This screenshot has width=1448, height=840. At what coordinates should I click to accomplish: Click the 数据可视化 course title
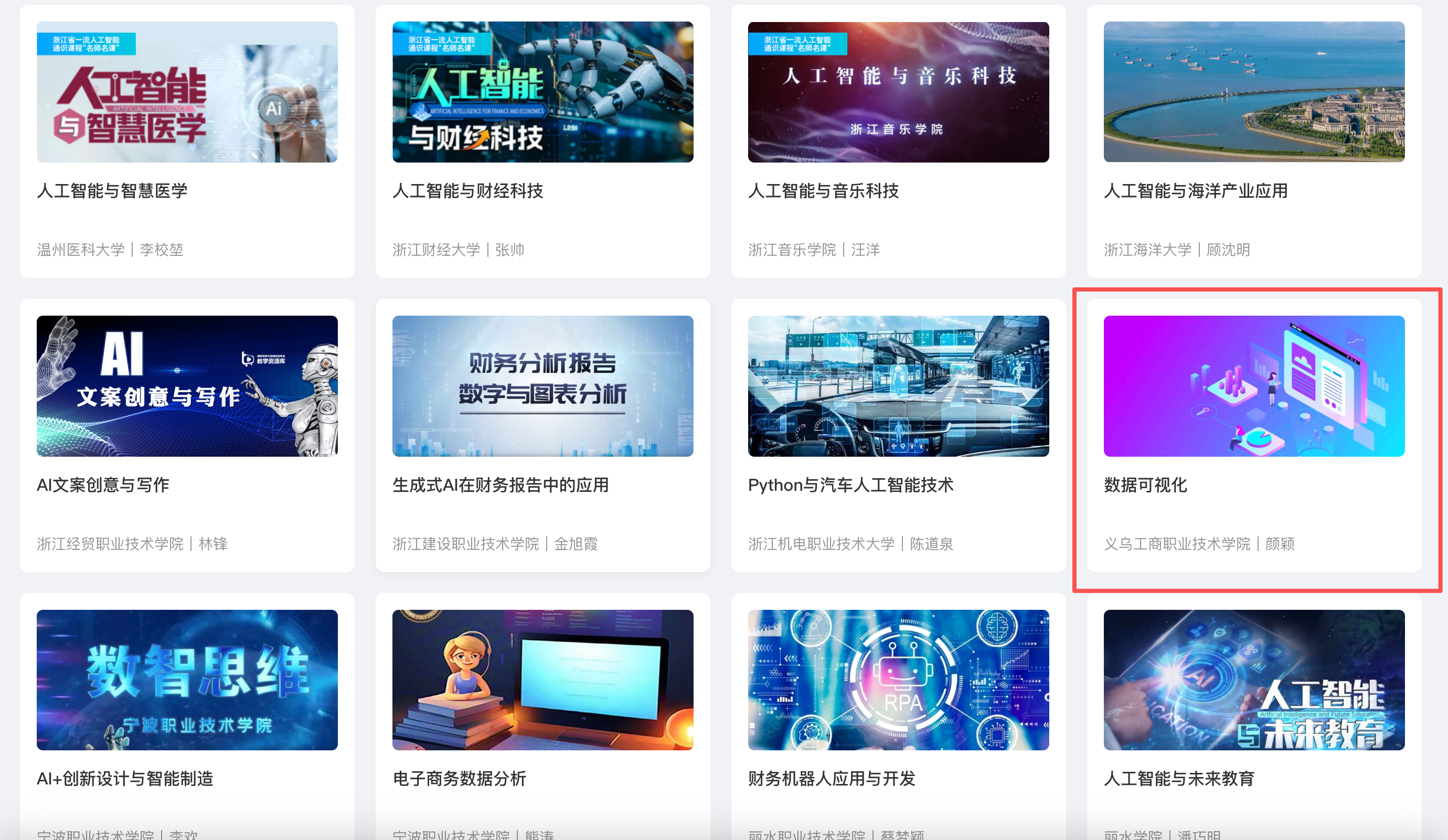pos(1145,485)
